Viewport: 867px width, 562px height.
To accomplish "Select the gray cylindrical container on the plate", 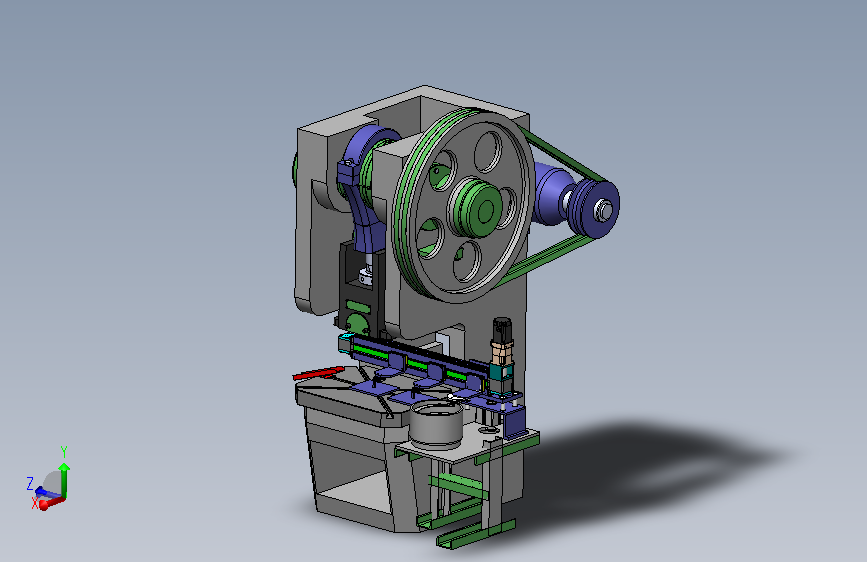I will tap(436, 425).
